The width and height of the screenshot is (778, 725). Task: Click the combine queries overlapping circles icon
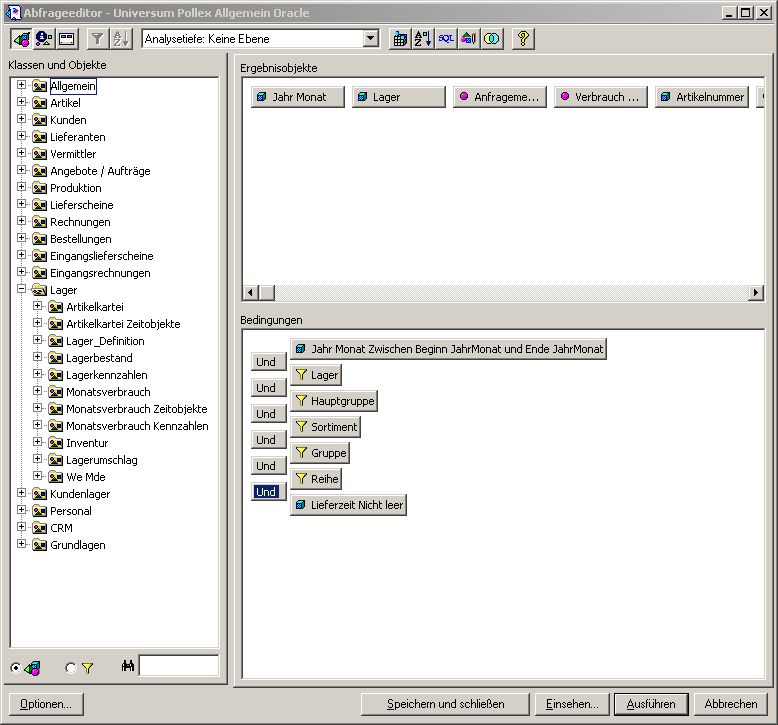point(492,39)
